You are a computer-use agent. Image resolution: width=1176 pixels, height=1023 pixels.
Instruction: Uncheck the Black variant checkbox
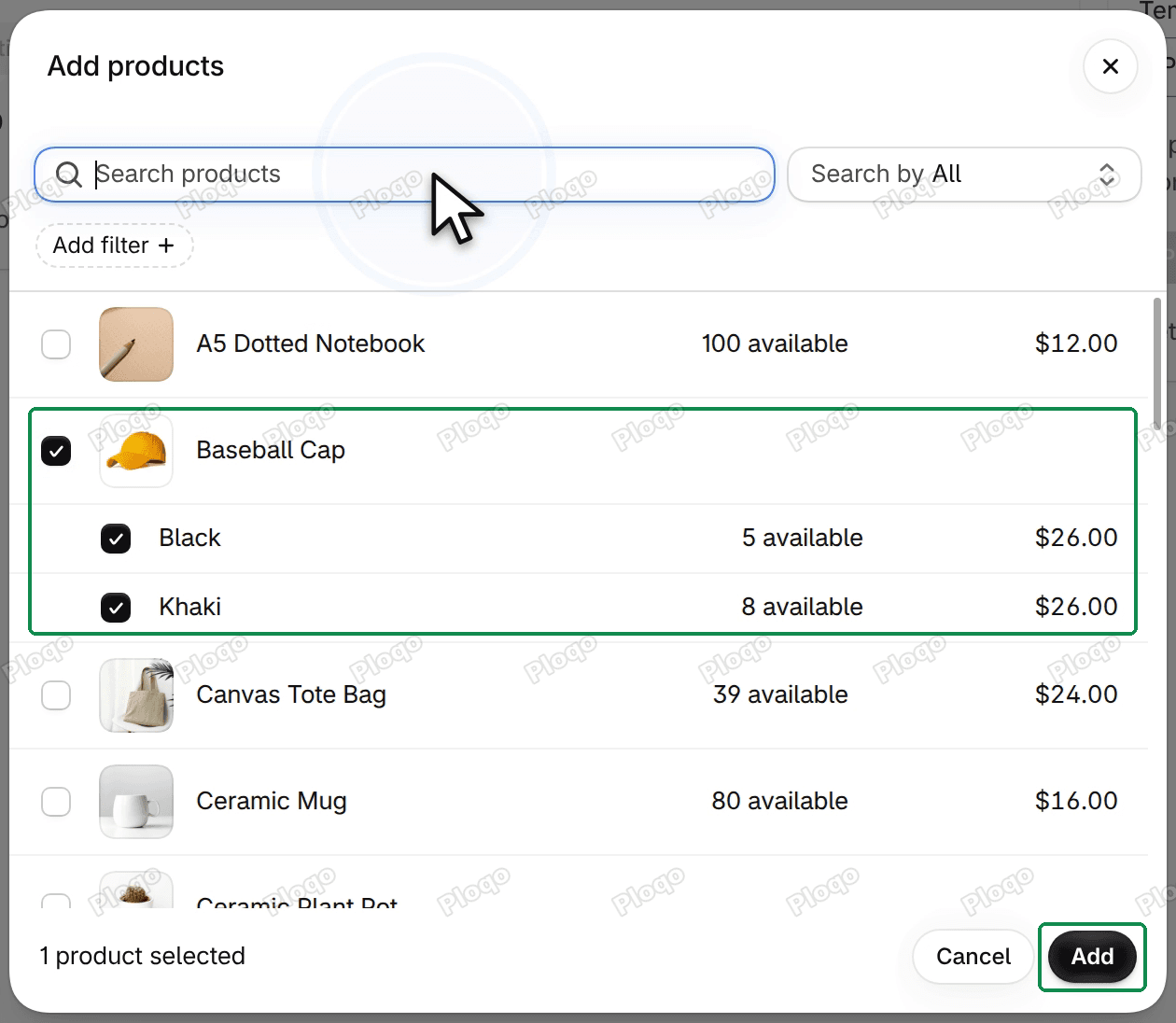tap(116, 539)
